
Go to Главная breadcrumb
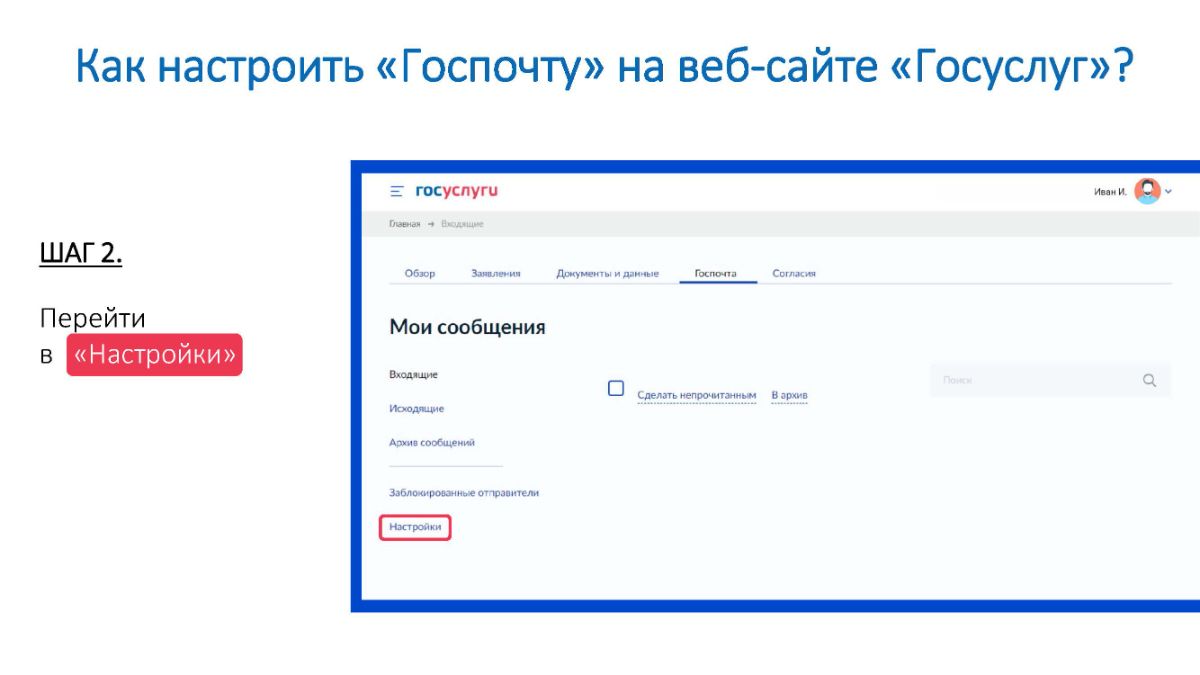[405, 224]
